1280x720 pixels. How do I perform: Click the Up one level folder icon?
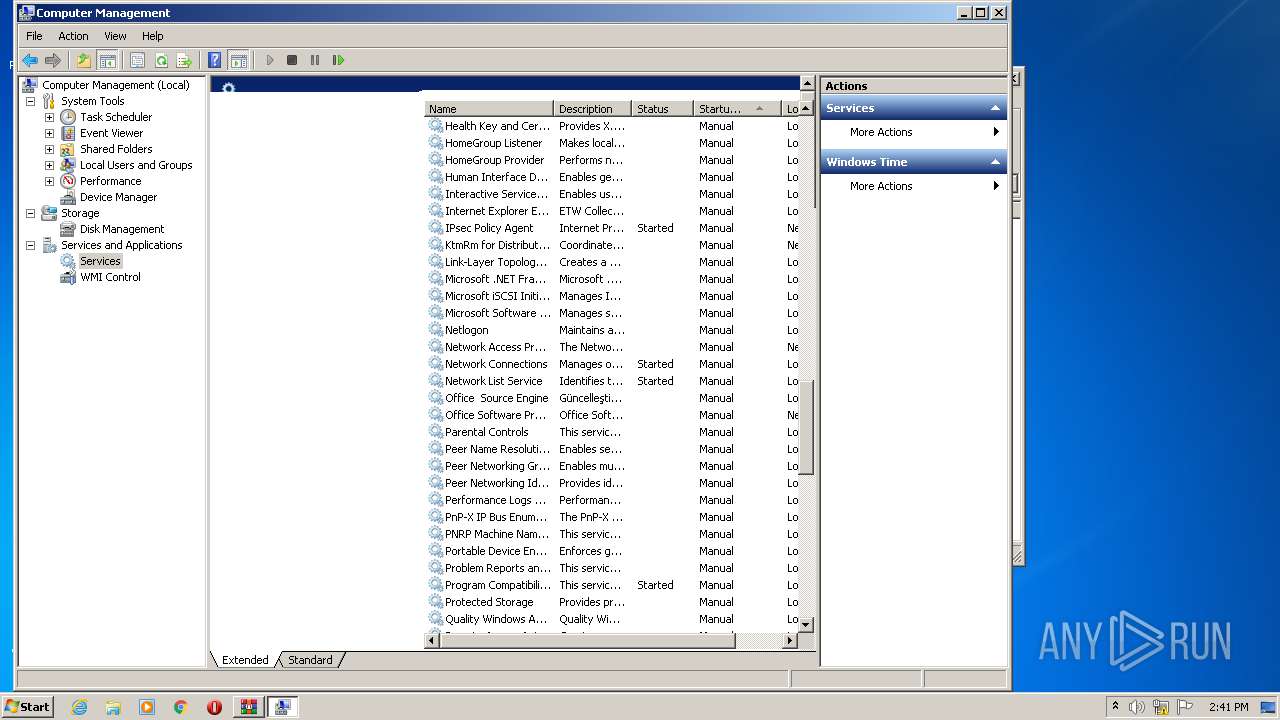pyautogui.click(x=84, y=60)
